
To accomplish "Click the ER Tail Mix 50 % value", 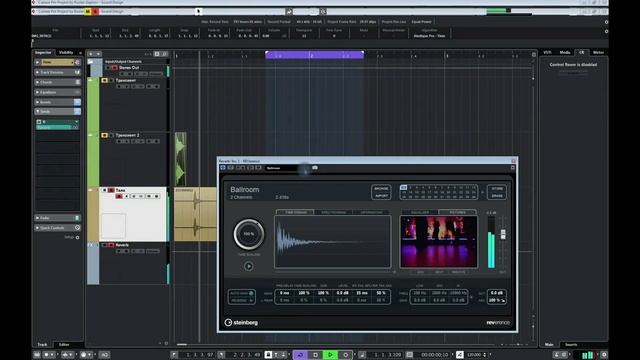I will 381,293.
